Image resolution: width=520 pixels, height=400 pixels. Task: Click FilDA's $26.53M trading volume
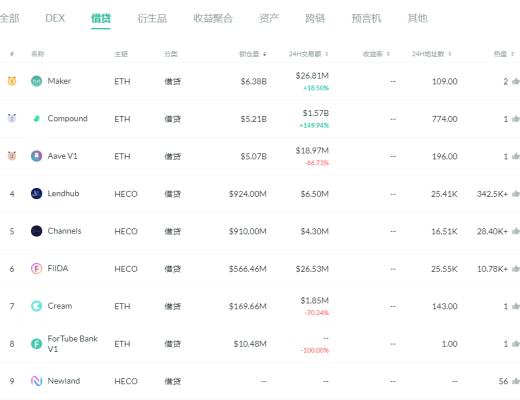pos(312,269)
